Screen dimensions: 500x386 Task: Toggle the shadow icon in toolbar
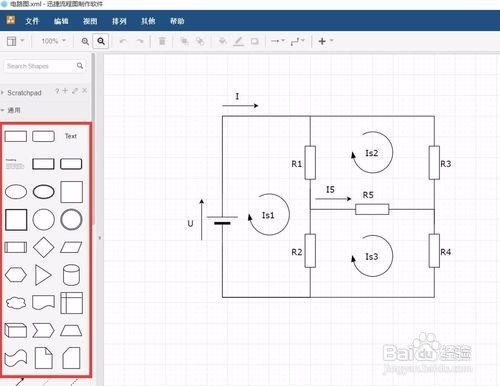[x=255, y=41]
